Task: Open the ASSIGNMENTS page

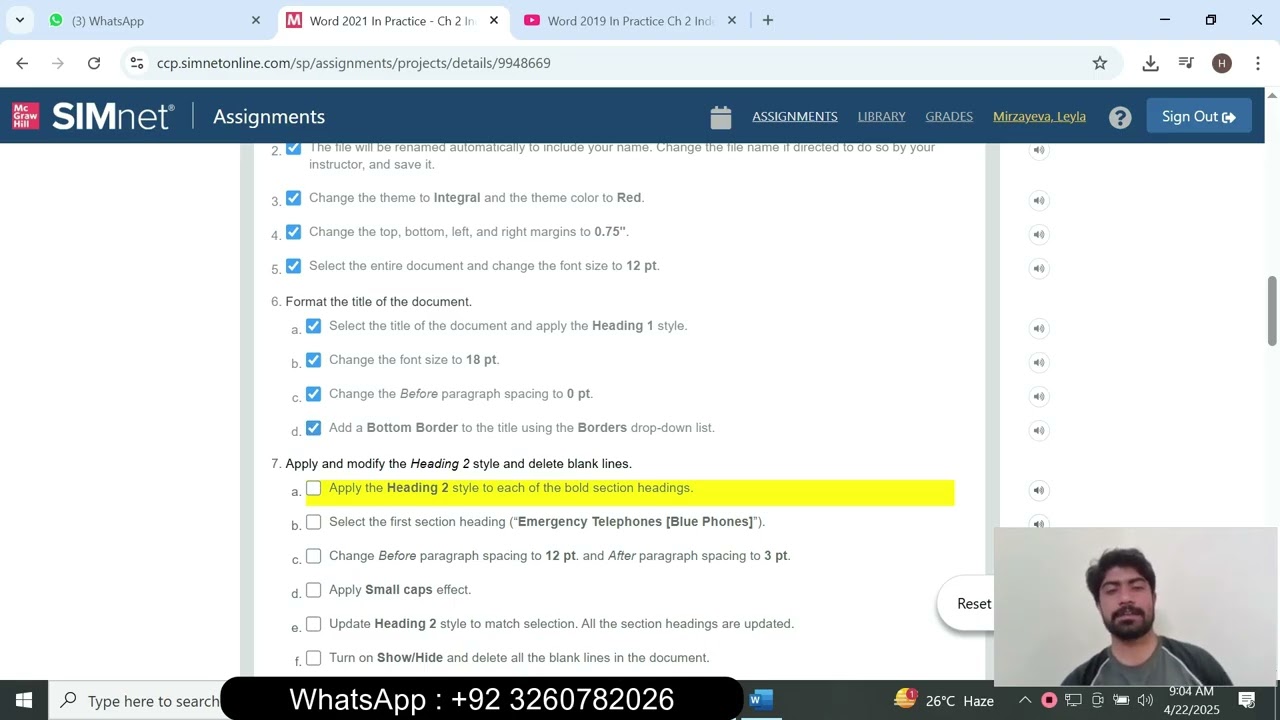Action: coord(795,117)
